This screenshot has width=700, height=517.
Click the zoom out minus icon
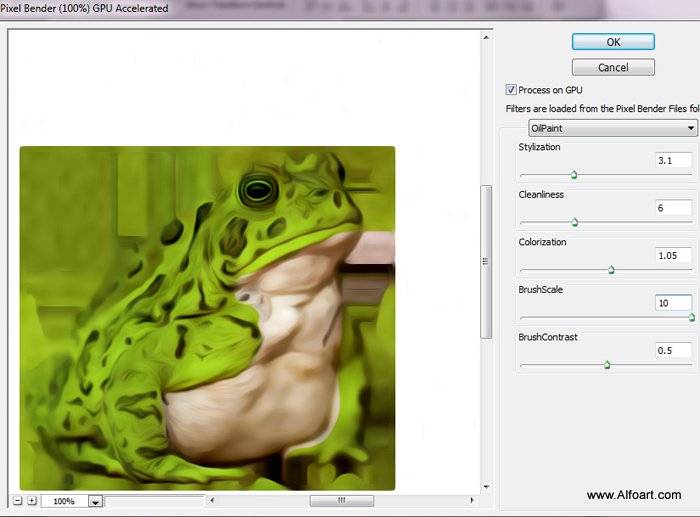click(17, 500)
